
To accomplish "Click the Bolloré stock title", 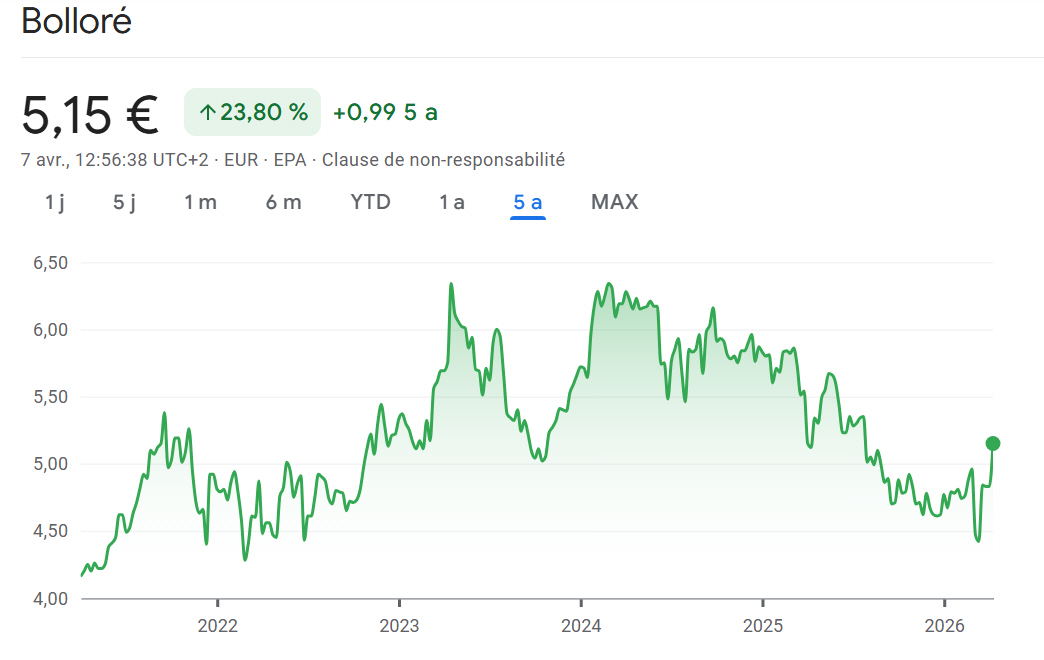I will (76, 22).
